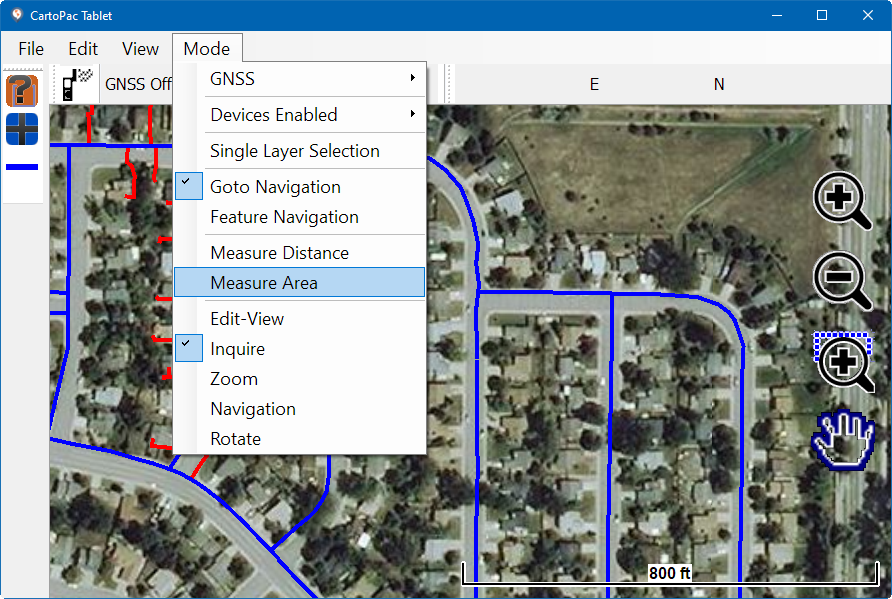Open the File menu
The width and height of the screenshot is (892, 599).
pos(31,48)
